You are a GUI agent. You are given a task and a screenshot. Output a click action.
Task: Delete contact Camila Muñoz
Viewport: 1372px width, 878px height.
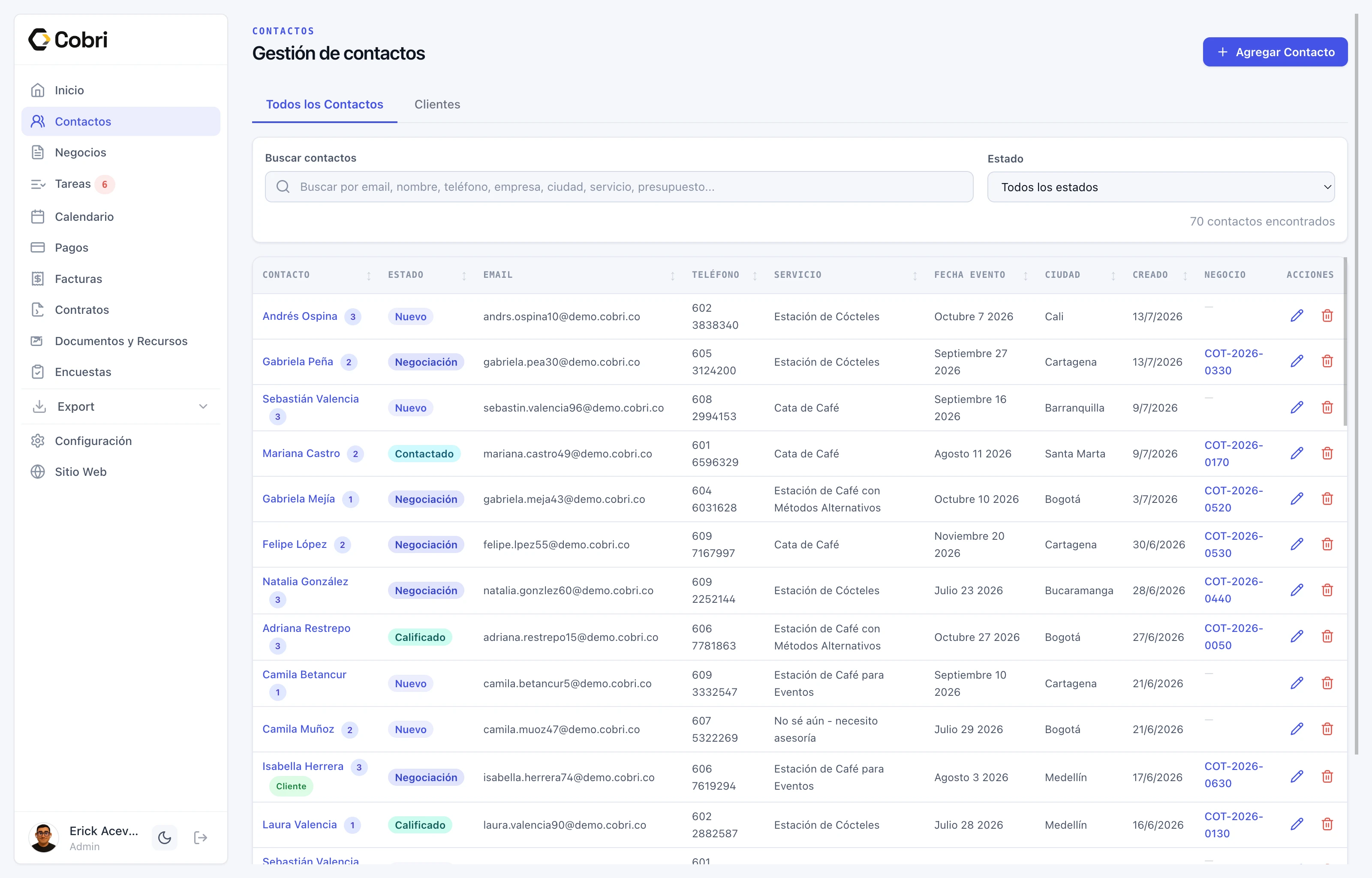(1327, 729)
